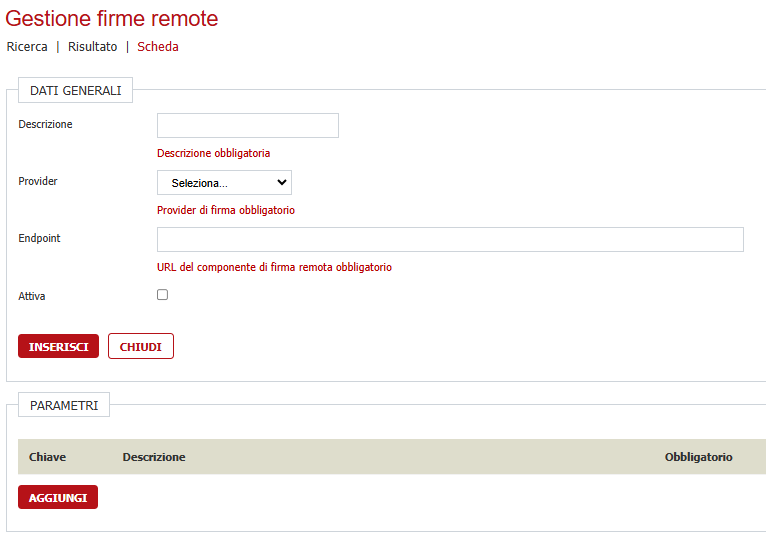Click the Attiva label text

point(32,296)
